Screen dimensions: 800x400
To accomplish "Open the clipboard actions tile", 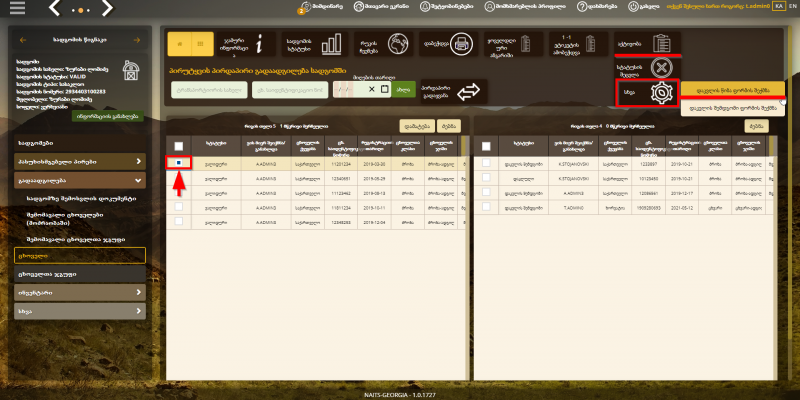I will click(647, 43).
